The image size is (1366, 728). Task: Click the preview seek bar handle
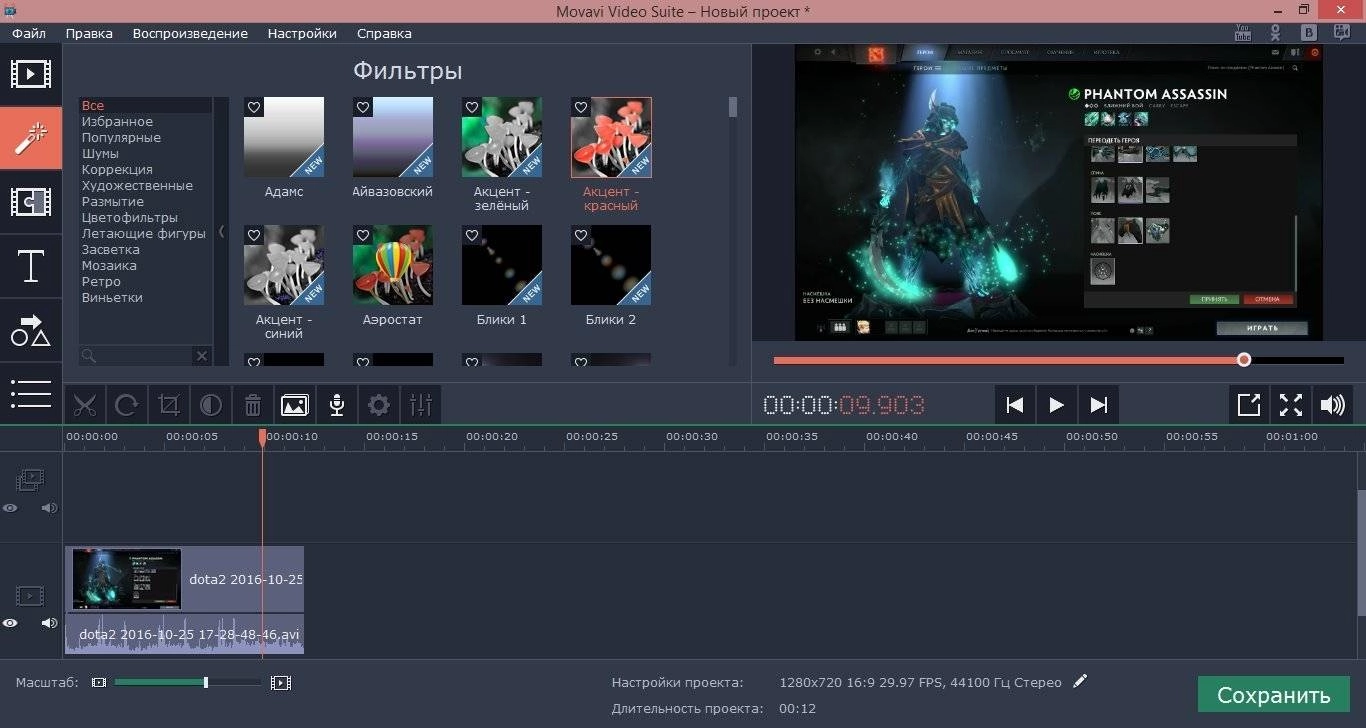tap(1243, 360)
